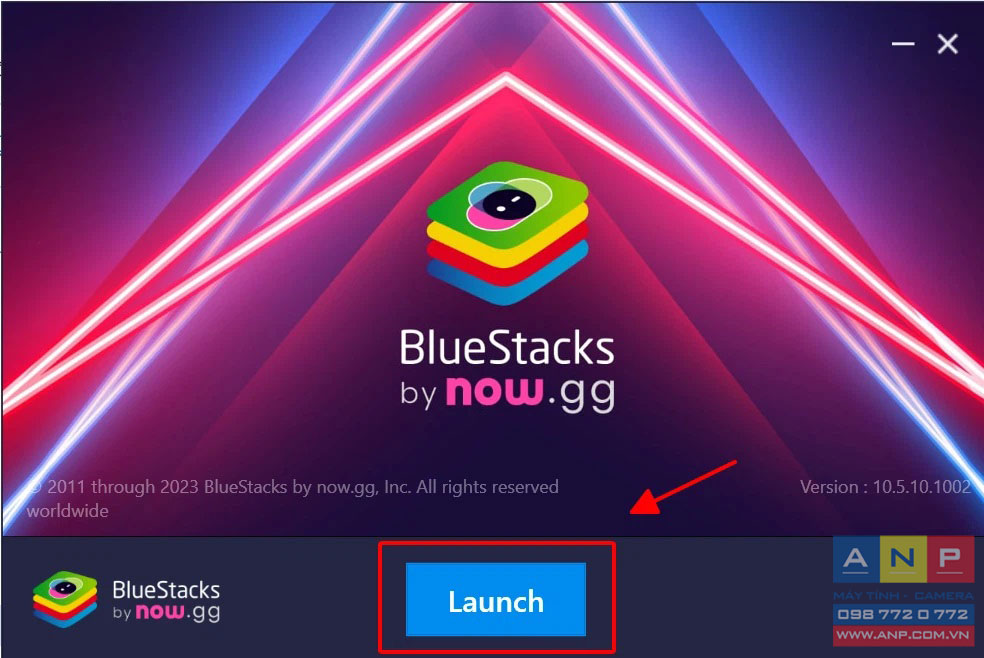The image size is (984, 658).
Task: Click the copyright notice text
Action: [293, 487]
